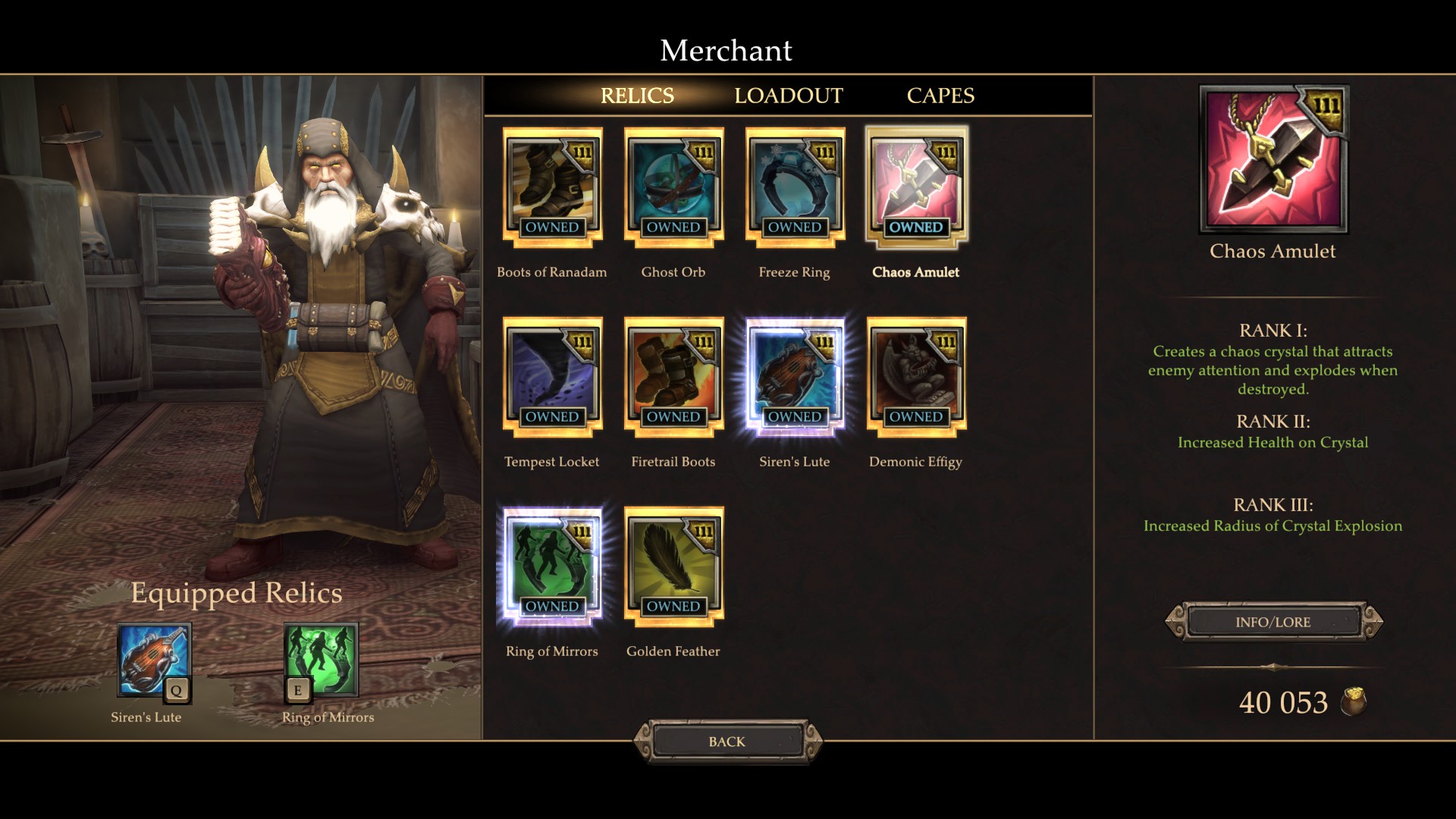Click equipped Siren's Lute Q slot
Viewport: 1456px width, 819px height.
[154, 661]
